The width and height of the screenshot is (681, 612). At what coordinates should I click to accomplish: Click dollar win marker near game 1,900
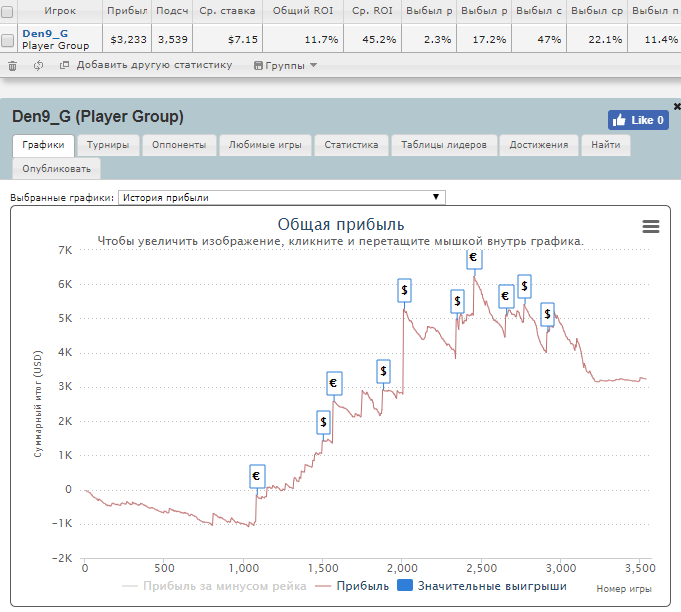[383, 371]
